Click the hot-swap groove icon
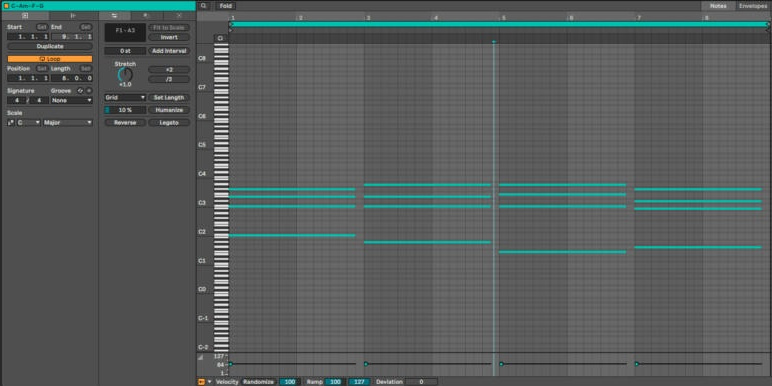This screenshot has height=386, width=772. pyautogui.click(x=80, y=91)
